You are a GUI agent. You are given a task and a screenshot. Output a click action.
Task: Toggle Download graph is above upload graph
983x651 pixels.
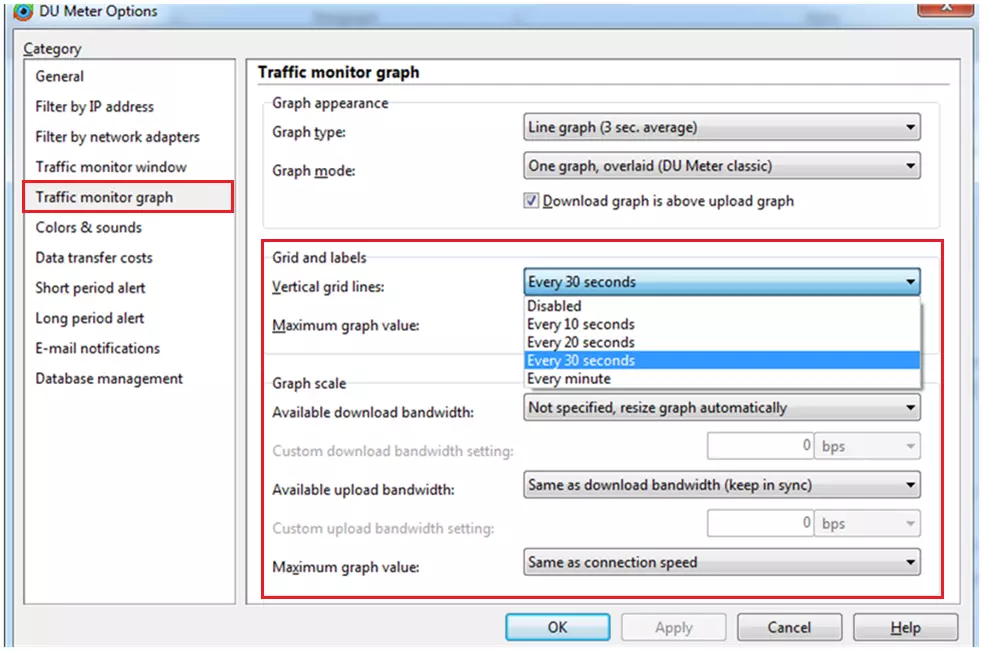click(531, 201)
